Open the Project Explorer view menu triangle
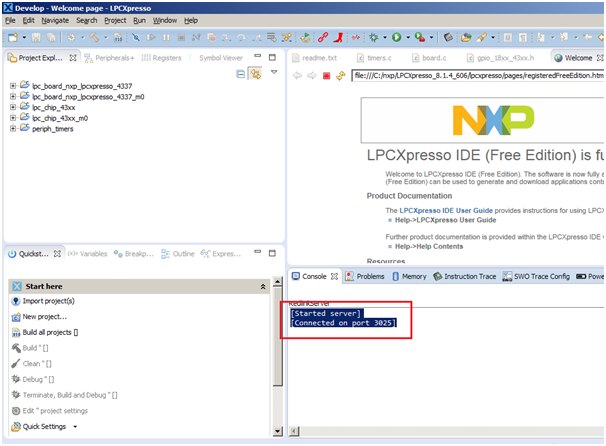The width and height of the screenshot is (606, 446). (274, 72)
